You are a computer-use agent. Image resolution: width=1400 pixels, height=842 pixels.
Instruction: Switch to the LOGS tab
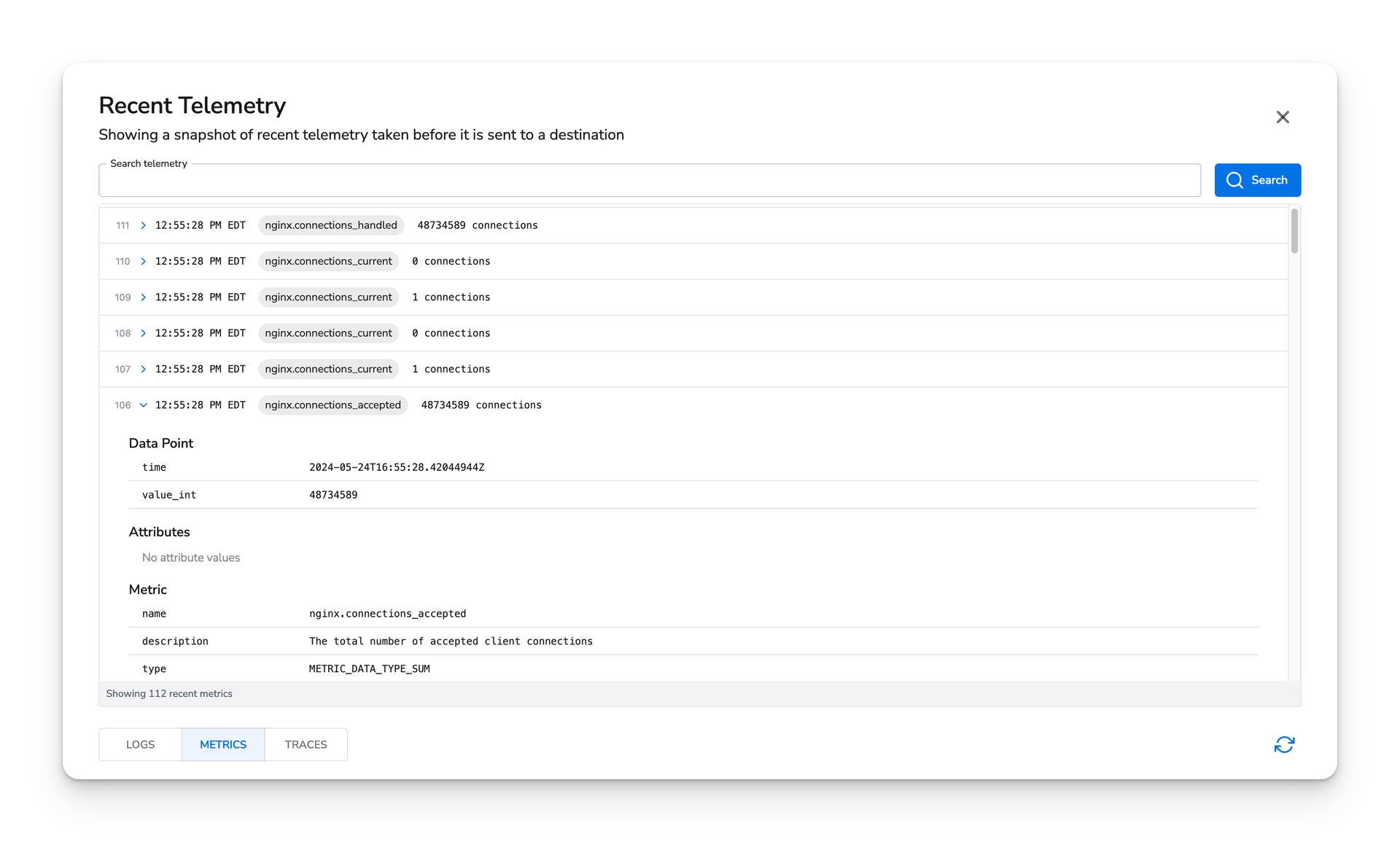click(140, 744)
